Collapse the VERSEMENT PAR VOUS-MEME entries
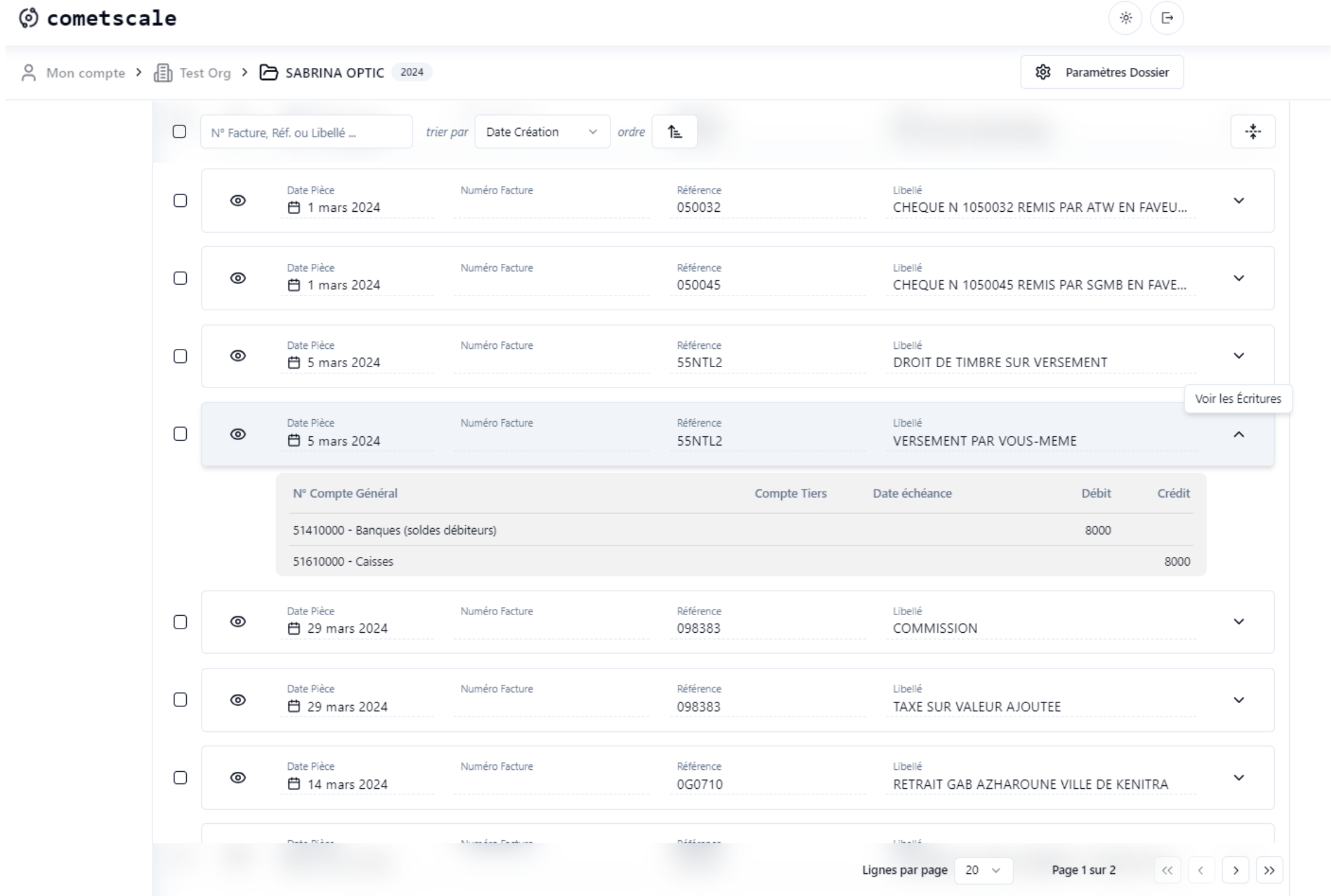The height and width of the screenshot is (896, 1331). (x=1239, y=435)
